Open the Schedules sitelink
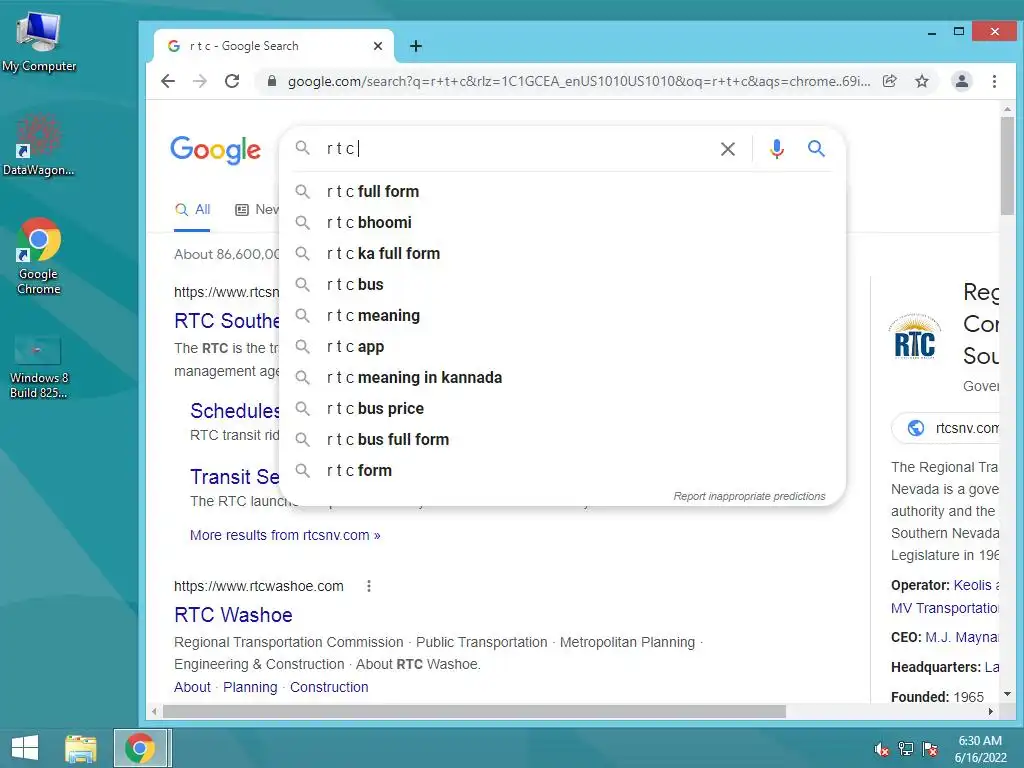Image resolution: width=1024 pixels, height=768 pixels. [x=234, y=411]
